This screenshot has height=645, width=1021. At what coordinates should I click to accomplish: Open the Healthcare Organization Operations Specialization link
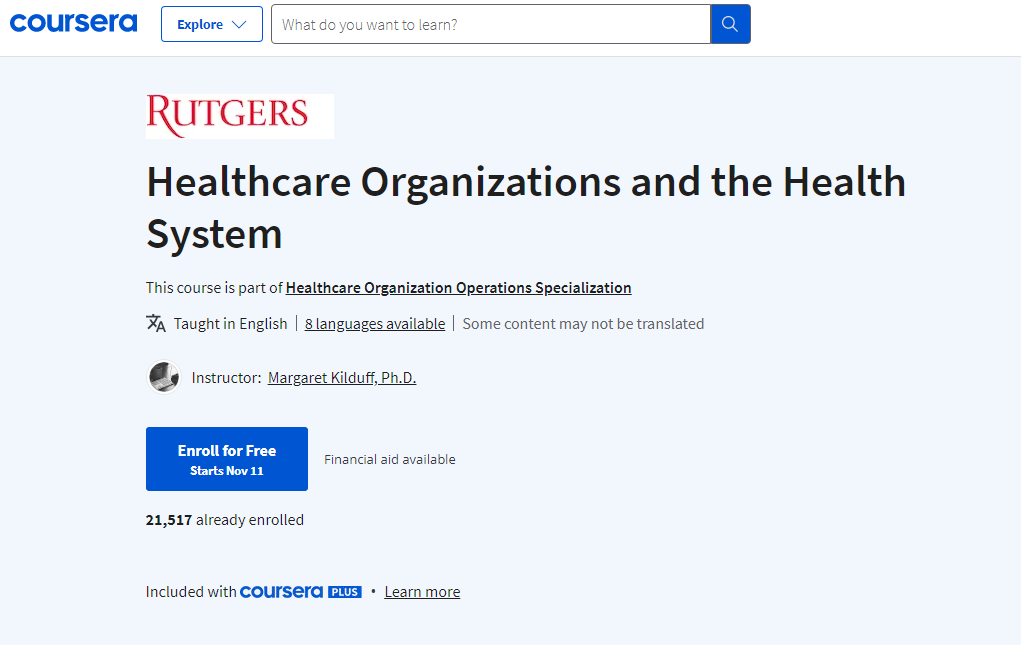pyautogui.click(x=458, y=287)
